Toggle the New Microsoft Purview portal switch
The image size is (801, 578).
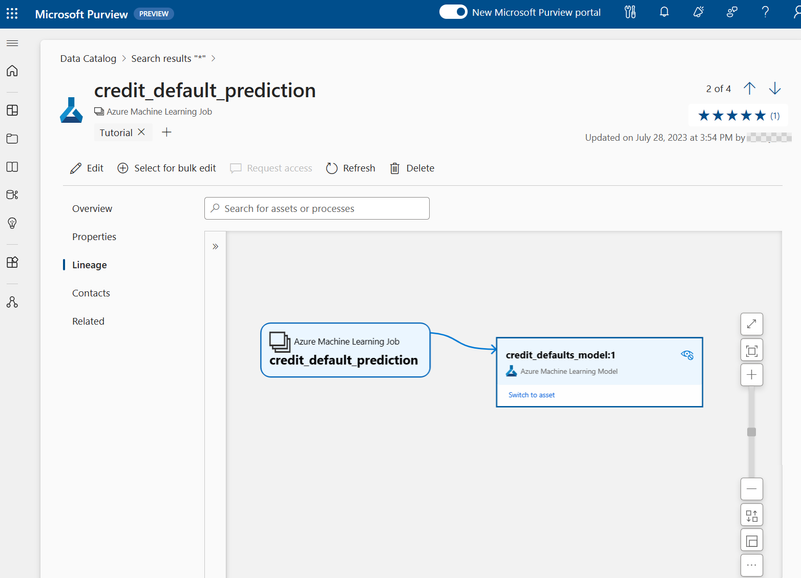454,13
